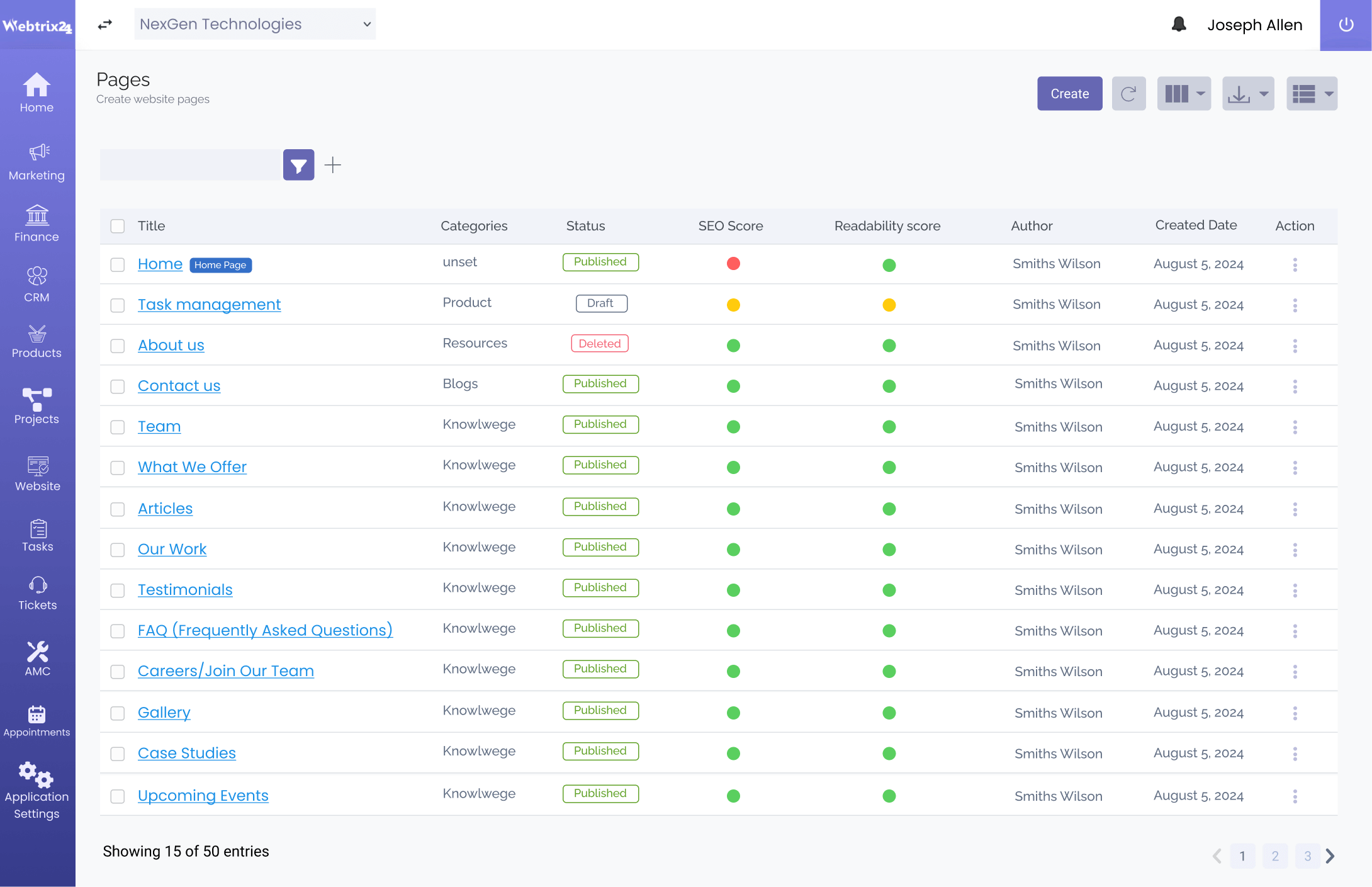Screen dimensions: 1372x887
Task: Go to next page arrow
Action: (1330, 856)
